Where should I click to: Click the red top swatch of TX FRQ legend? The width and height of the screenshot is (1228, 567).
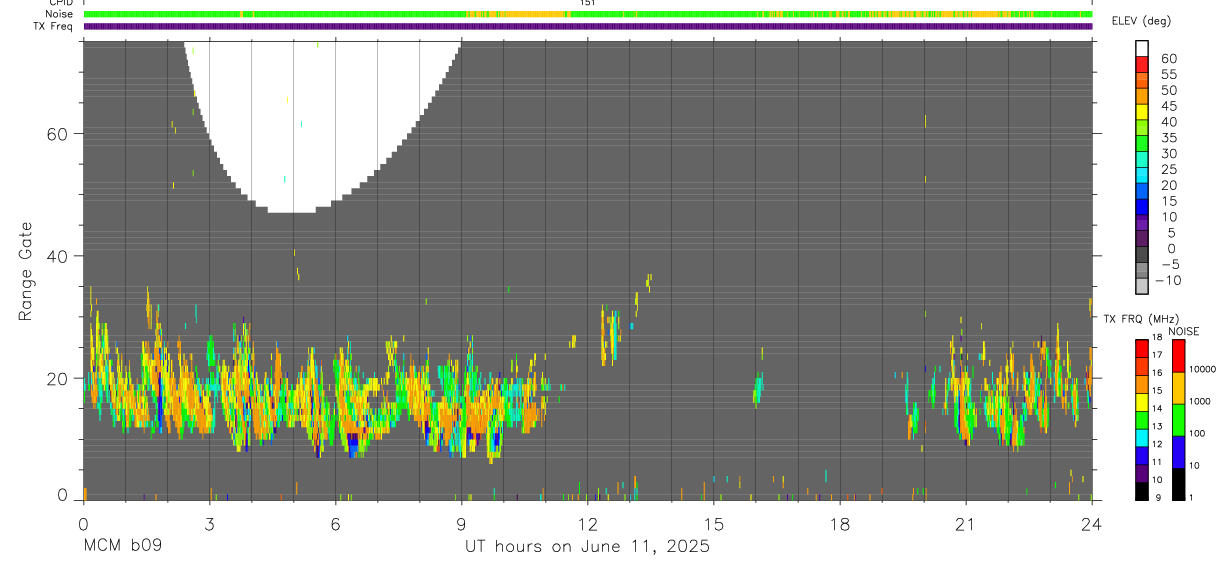1141,347
